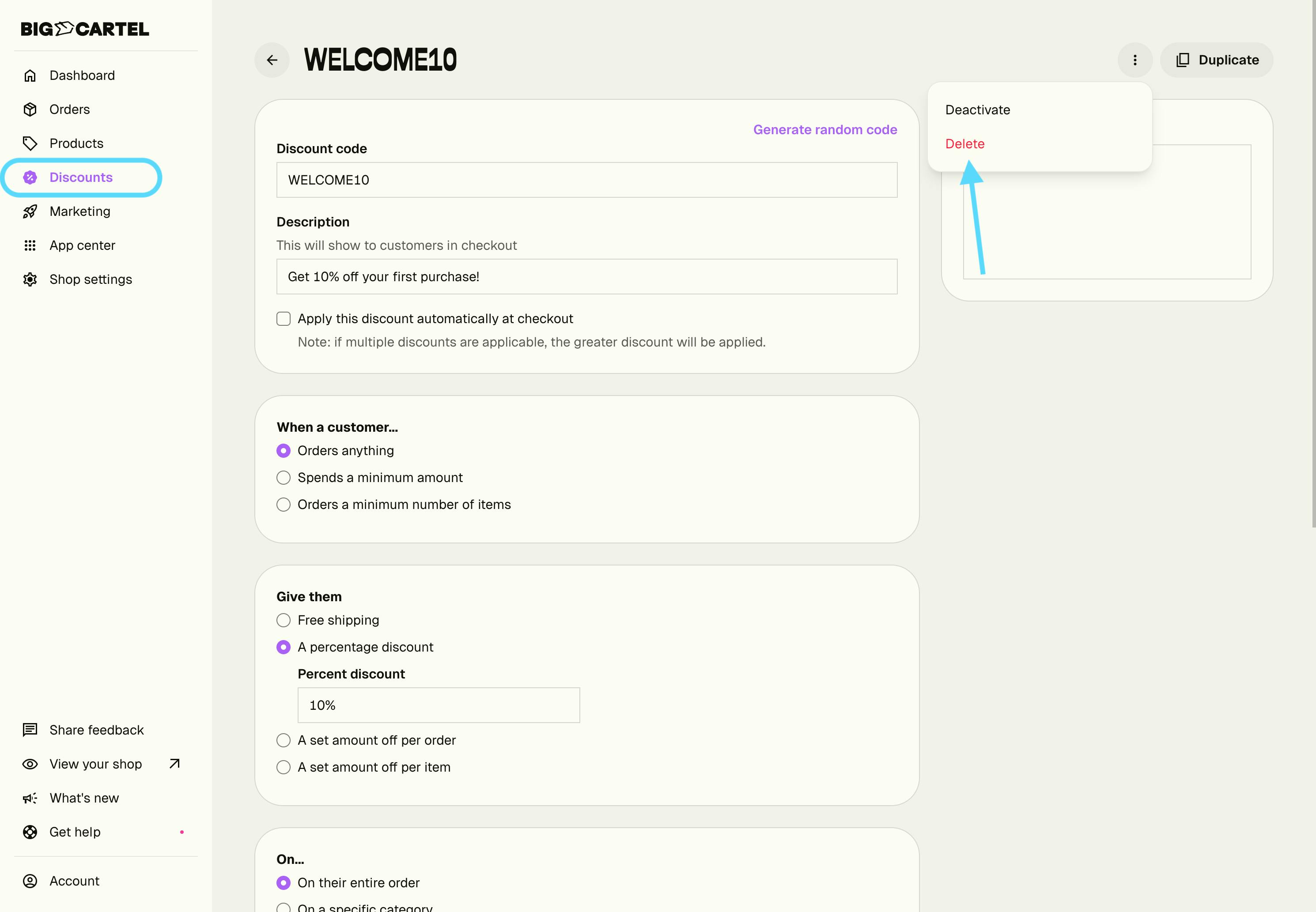Open Shop settings gear icon
Viewport: 1316px width, 912px height.
click(x=30, y=279)
